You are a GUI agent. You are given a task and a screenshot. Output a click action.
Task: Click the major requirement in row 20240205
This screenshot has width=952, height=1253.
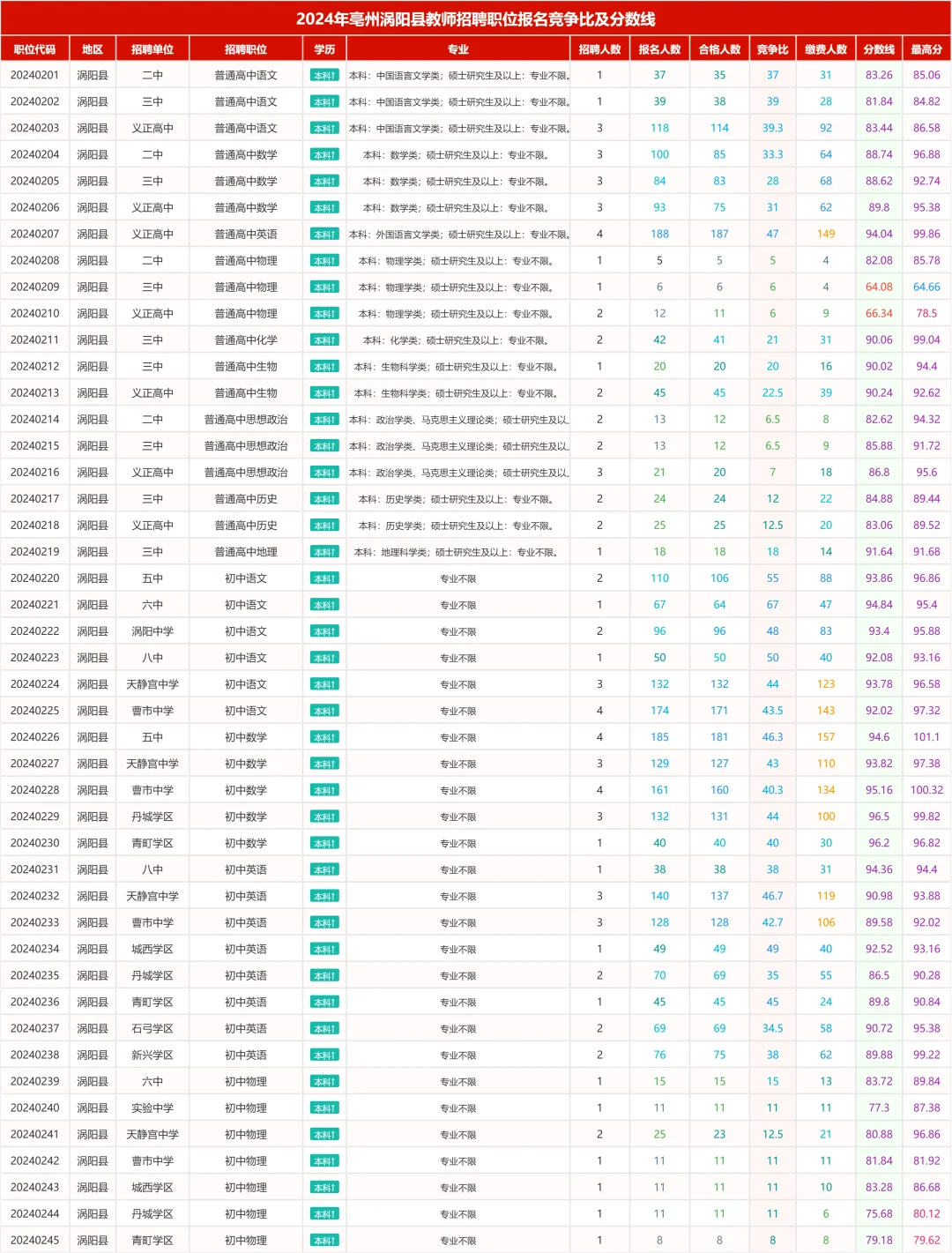coord(458,182)
